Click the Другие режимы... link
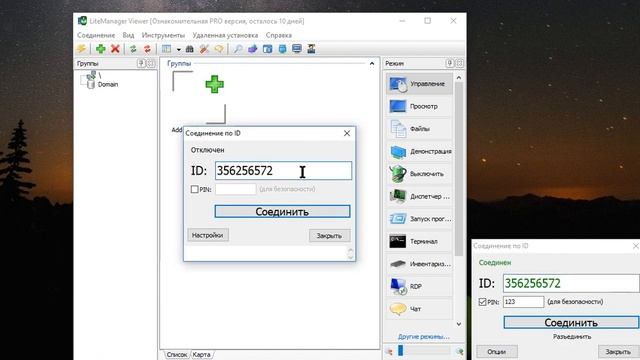 coord(424,337)
